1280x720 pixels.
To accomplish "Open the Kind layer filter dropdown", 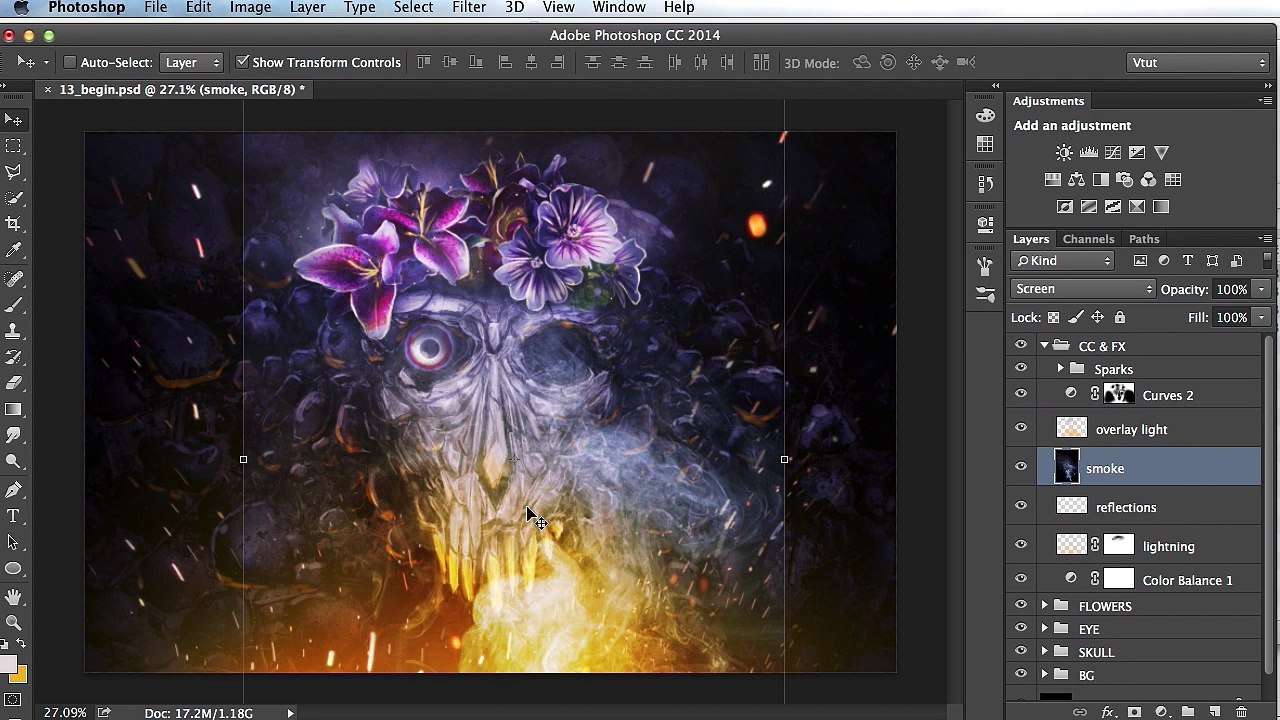I will point(1063,261).
